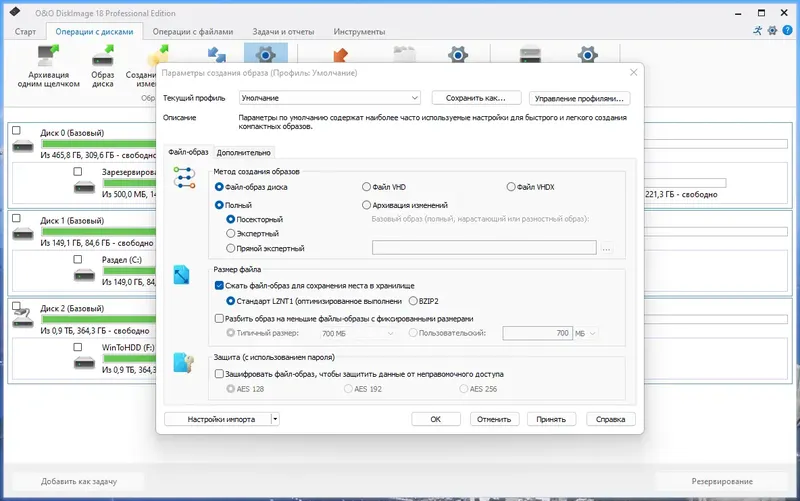Click the help question mark icon

[787, 31]
